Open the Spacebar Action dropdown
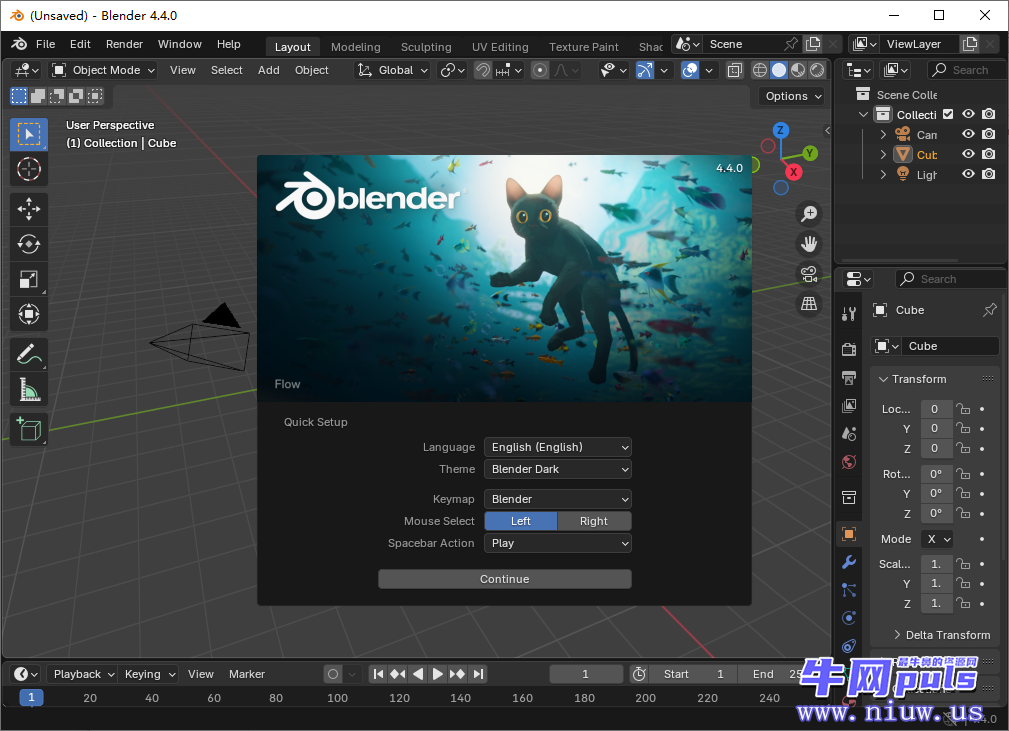 tap(558, 543)
